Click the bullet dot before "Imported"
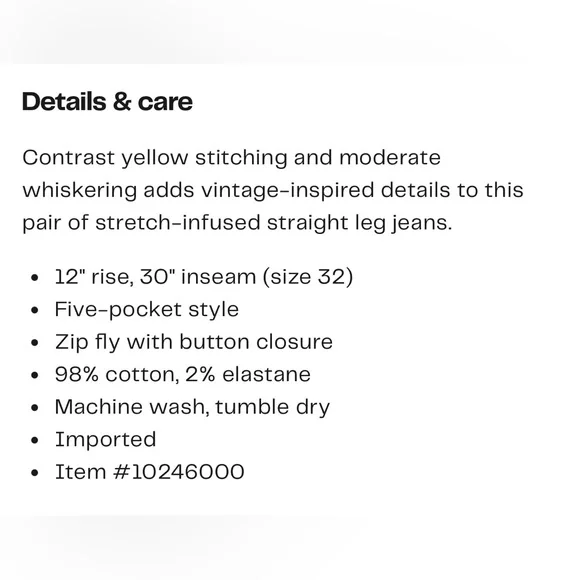580x580 pixels. 35,440
